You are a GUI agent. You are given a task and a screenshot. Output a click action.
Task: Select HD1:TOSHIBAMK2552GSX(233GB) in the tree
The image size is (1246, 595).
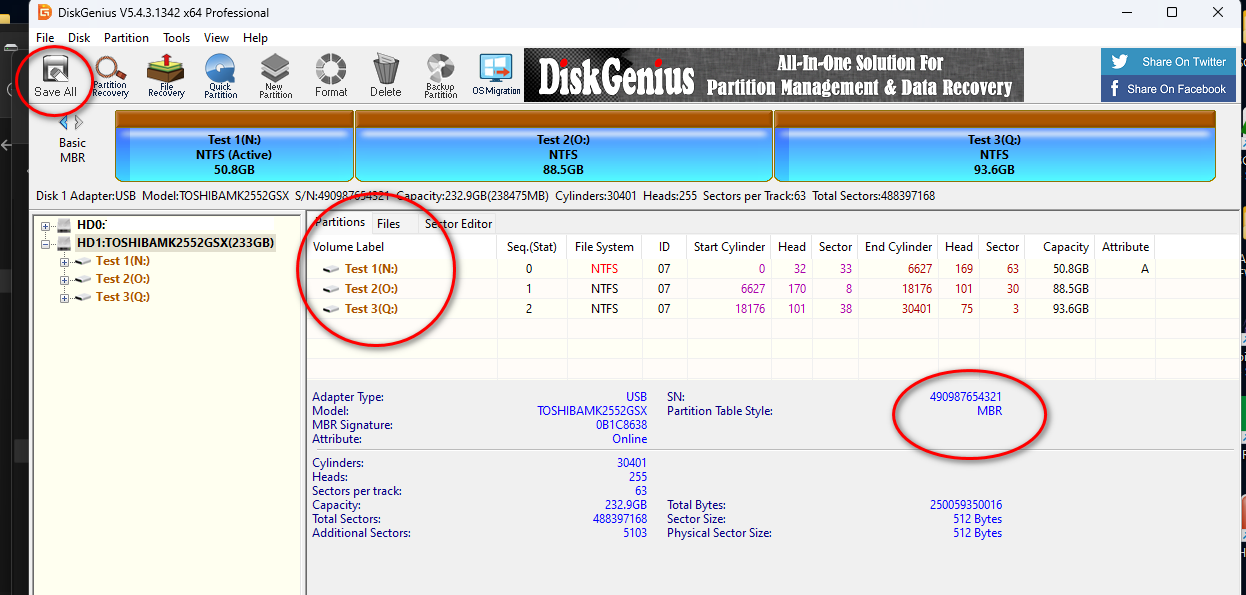[176, 243]
